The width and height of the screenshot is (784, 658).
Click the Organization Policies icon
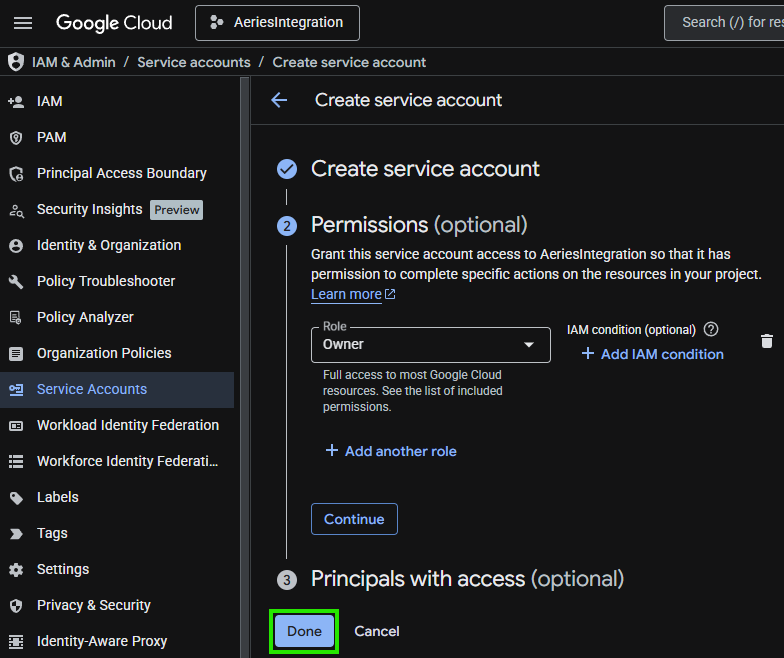pyautogui.click(x=16, y=354)
